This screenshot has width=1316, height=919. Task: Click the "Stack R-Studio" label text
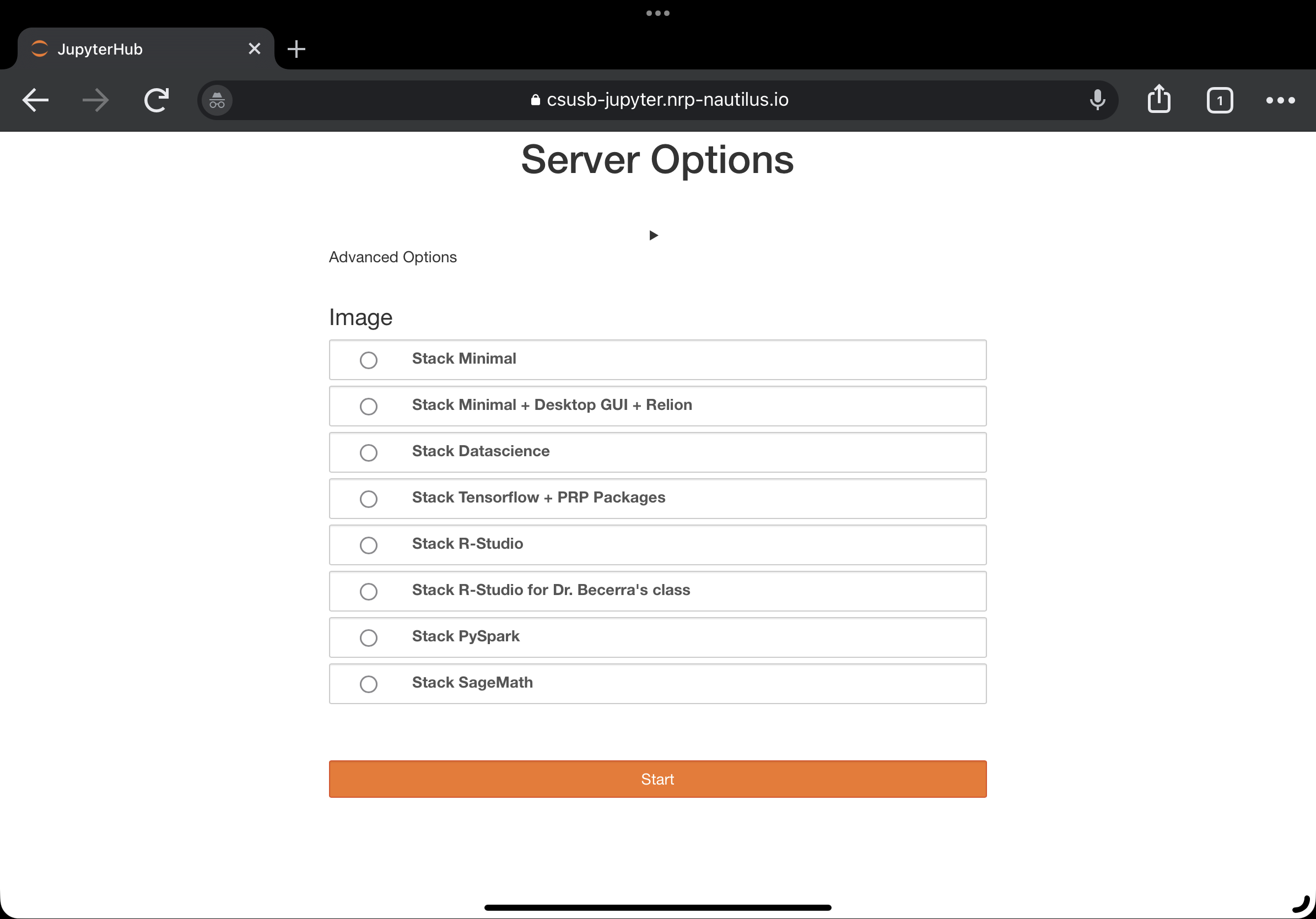(467, 544)
